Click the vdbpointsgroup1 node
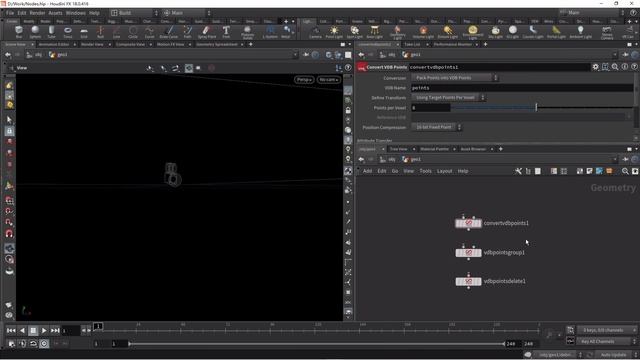The height and width of the screenshot is (360, 640). click(x=468, y=253)
